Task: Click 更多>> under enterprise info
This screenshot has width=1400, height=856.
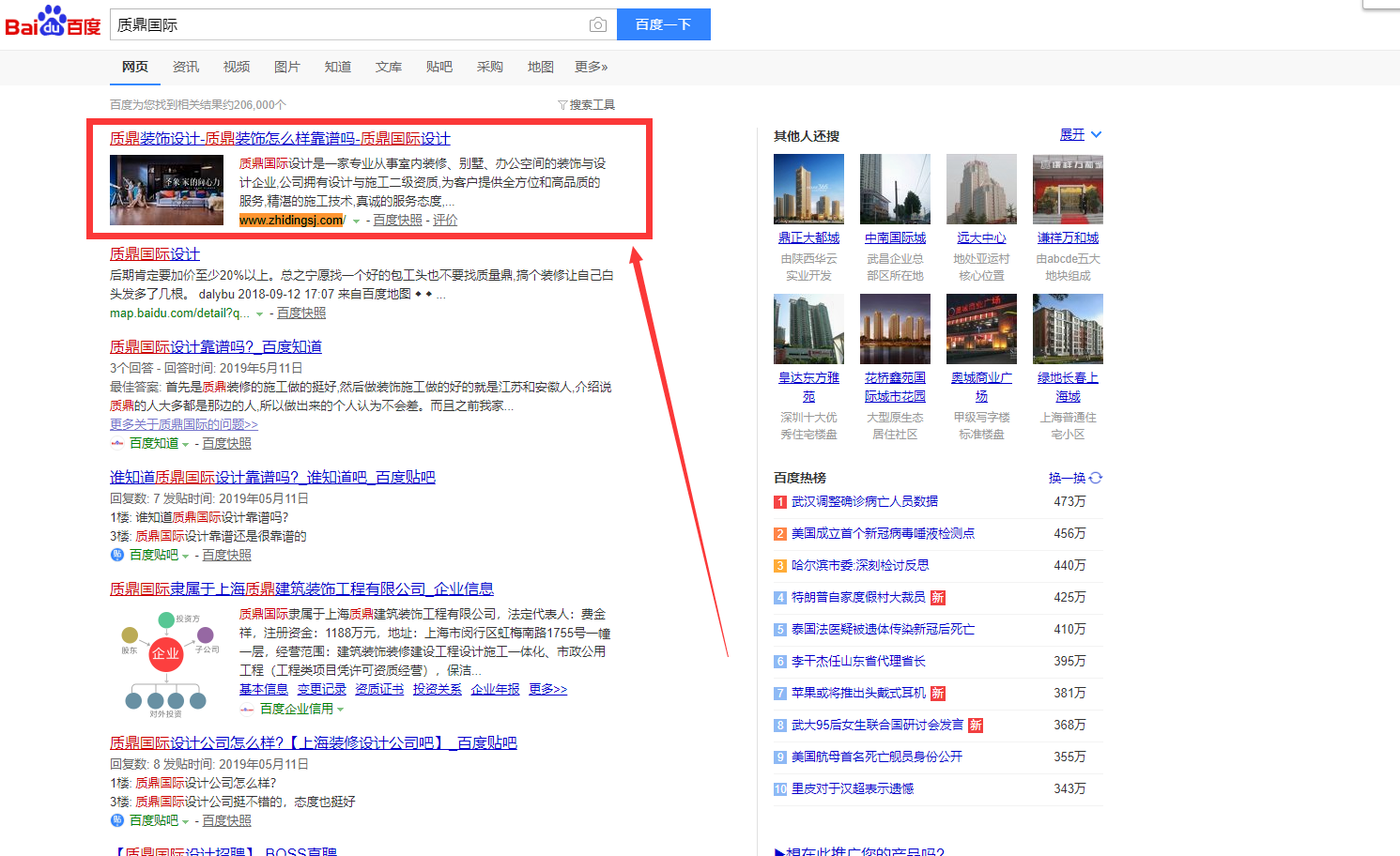Action: pos(547,689)
